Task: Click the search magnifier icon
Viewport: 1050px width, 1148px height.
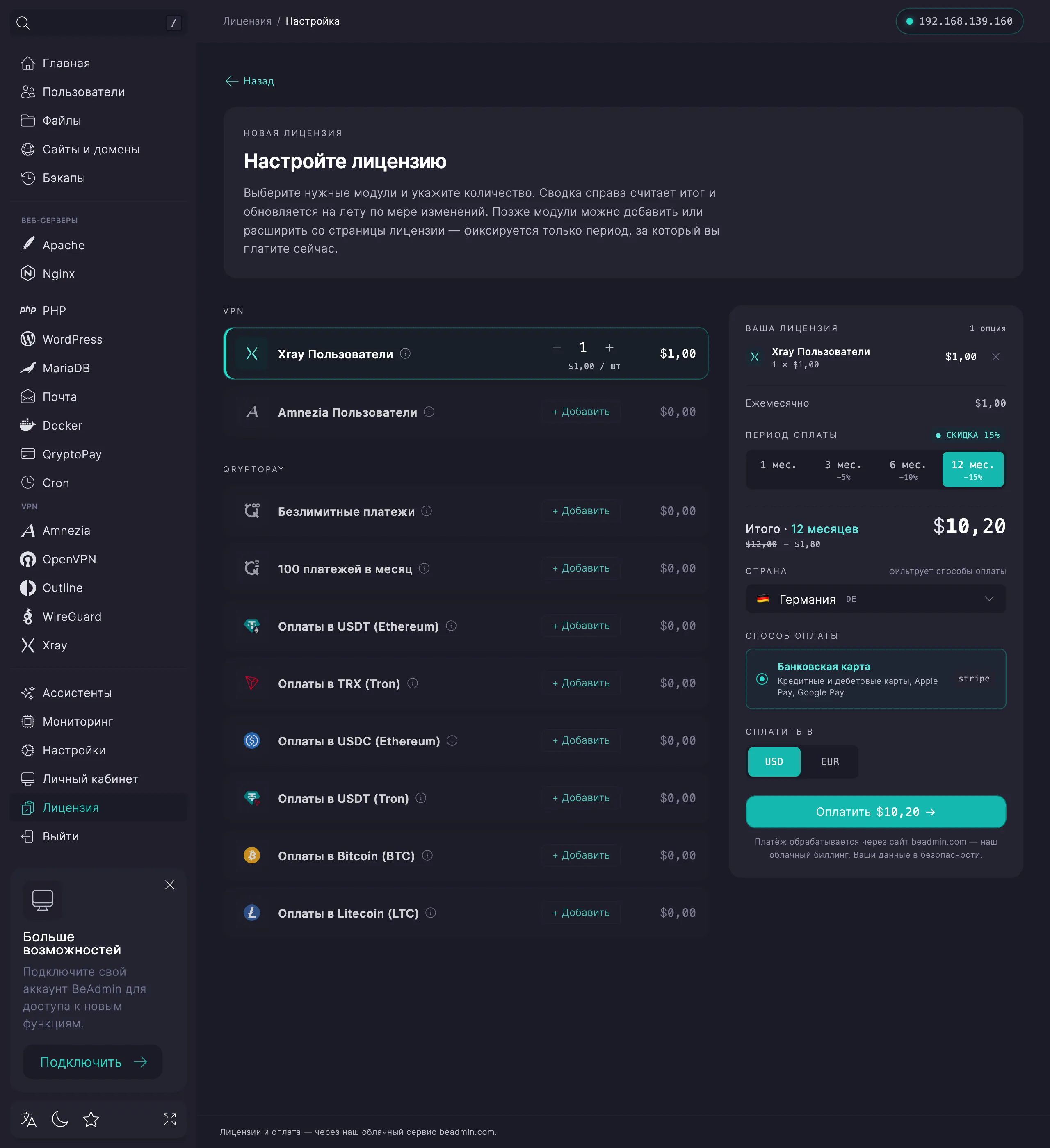Action: click(x=23, y=23)
